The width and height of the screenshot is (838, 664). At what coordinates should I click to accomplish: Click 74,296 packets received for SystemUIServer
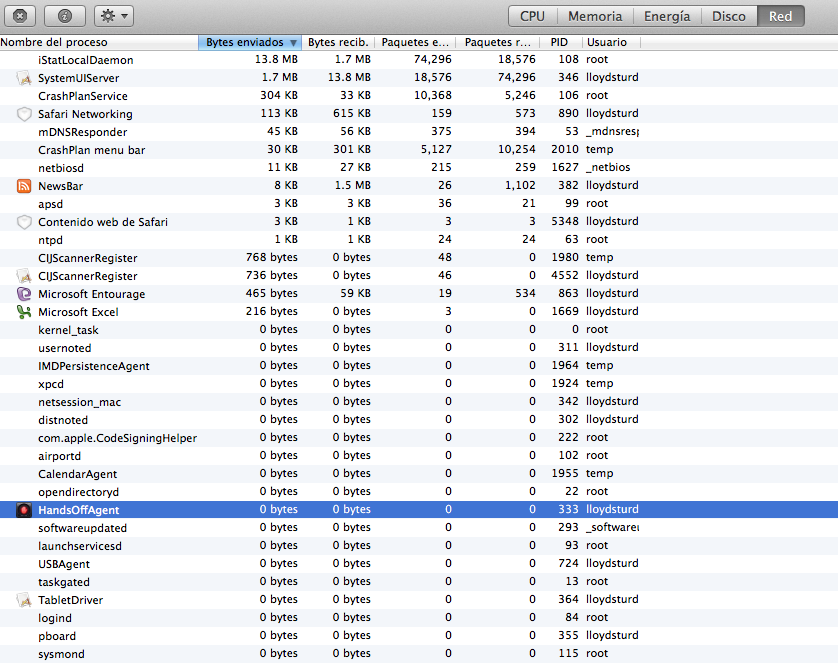516,78
